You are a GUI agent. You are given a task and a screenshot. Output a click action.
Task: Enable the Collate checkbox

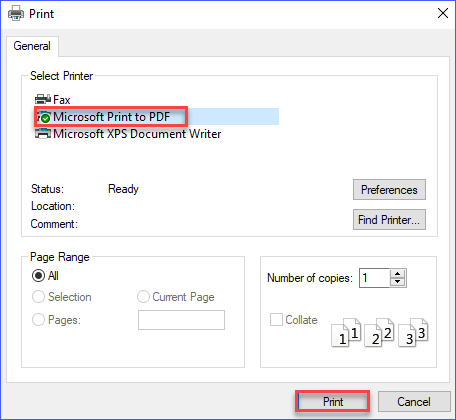(276, 319)
